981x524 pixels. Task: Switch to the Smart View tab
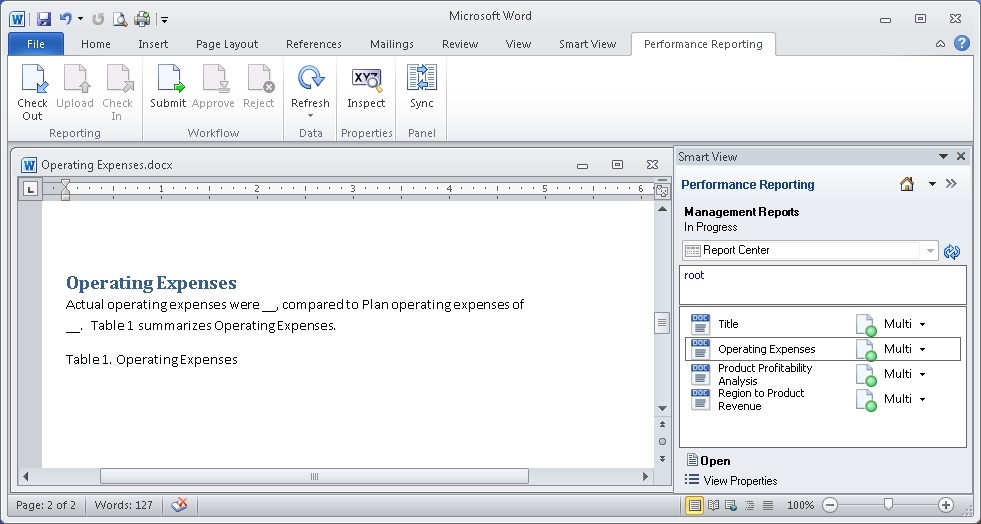pyautogui.click(x=587, y=44)
